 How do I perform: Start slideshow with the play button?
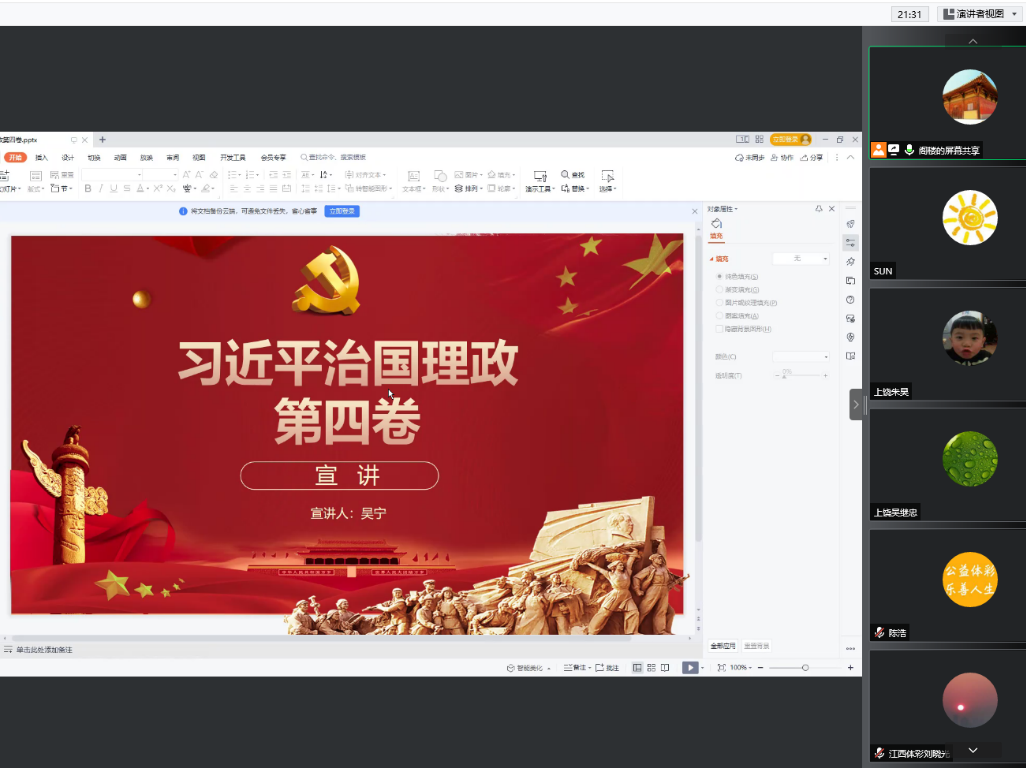coord(690,667)
